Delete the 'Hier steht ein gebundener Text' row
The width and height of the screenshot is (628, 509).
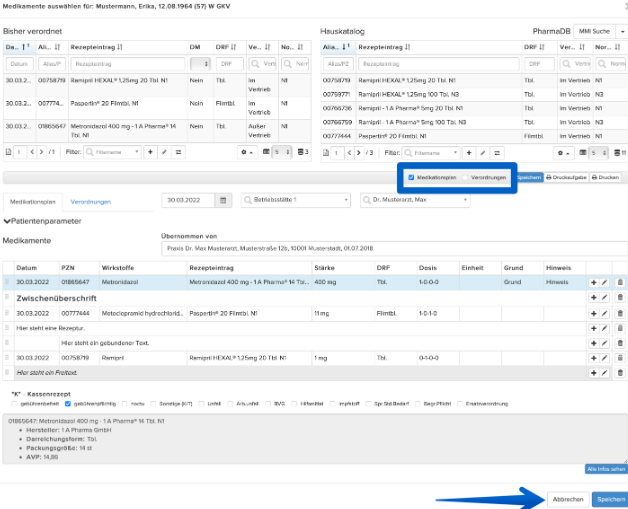click(620, 343)
